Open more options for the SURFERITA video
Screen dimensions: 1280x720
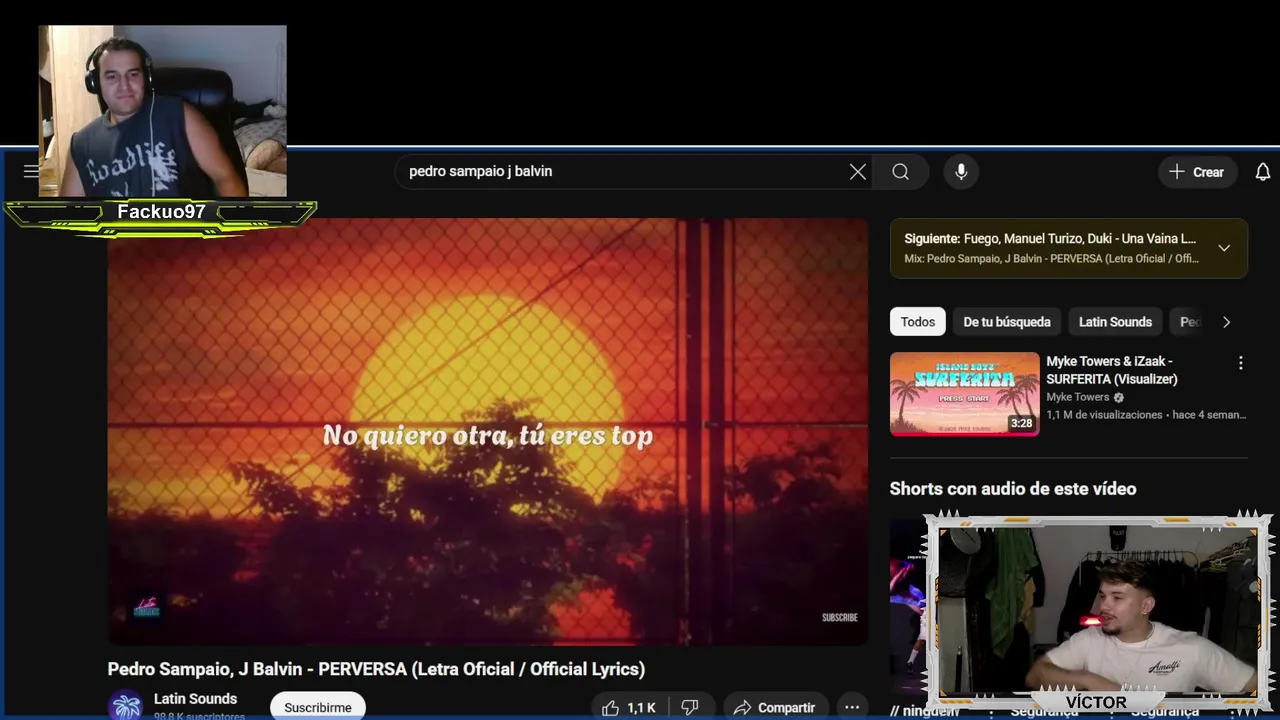[1241, 363]
